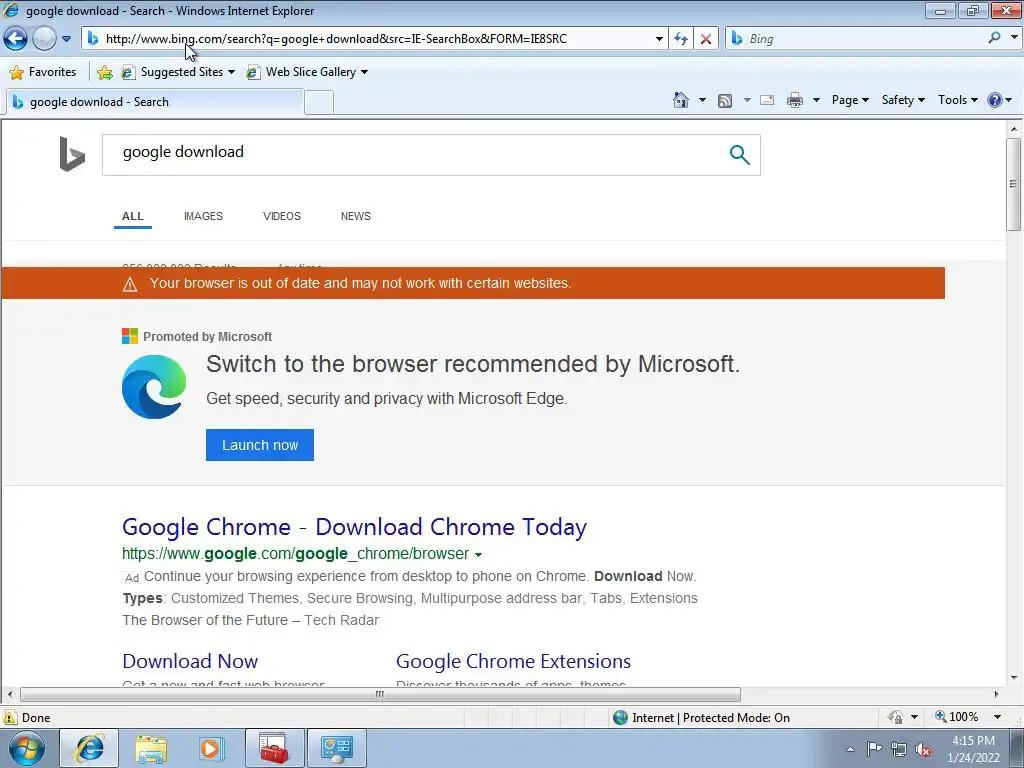
Task: Click the magnifier icon in toolbar search box
Action: click(995, 38)
